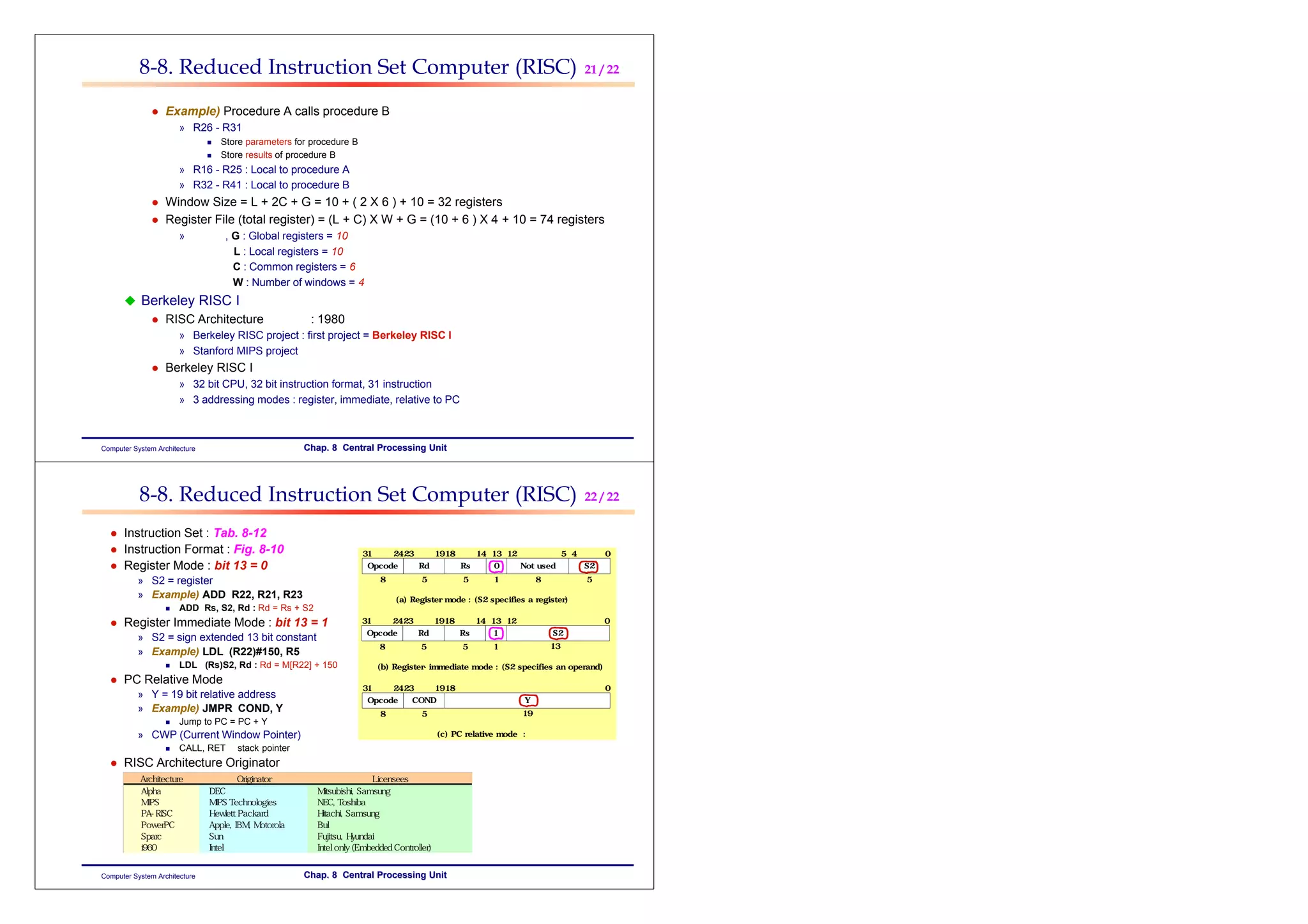Click the circled S2 in the 13-bit immediate field
Screen dimensions: 1308x924
(558, 633)
